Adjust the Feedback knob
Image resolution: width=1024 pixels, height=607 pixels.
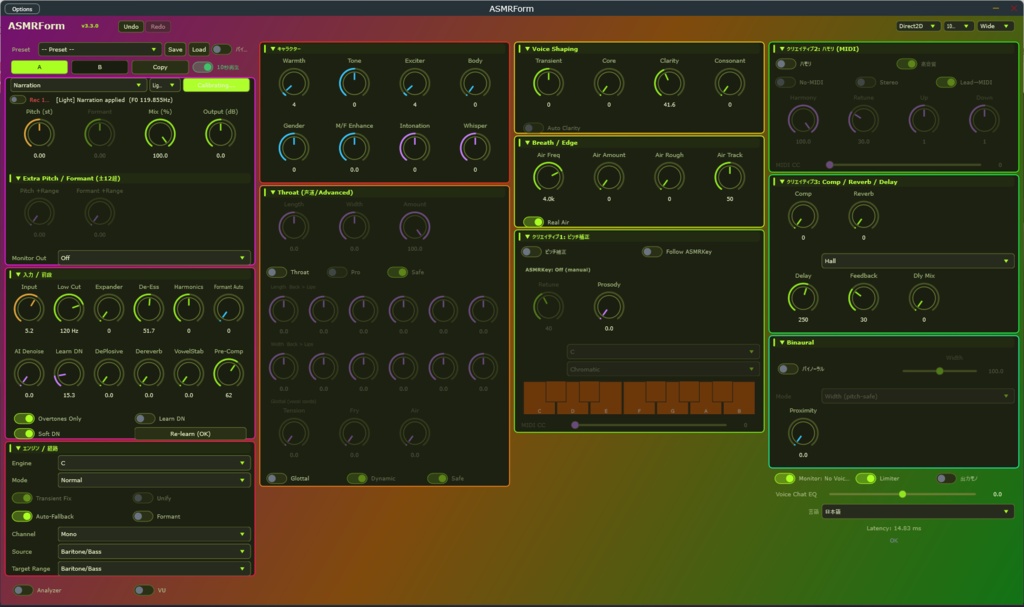pos(863,298)
